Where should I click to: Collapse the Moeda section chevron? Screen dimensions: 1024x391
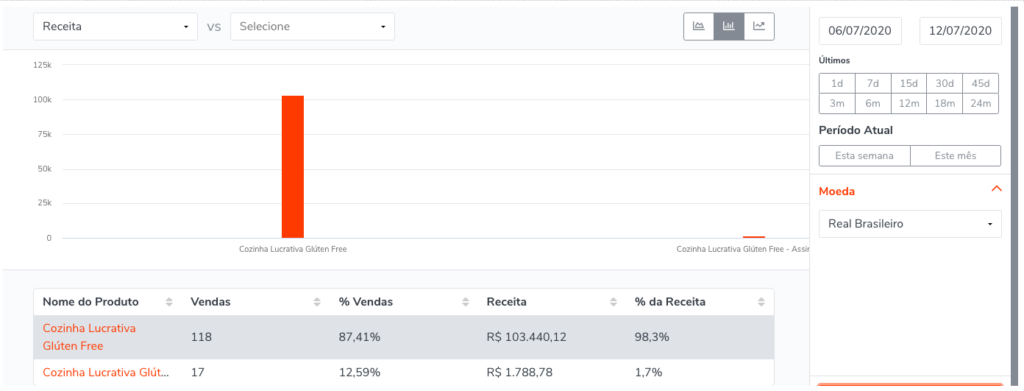coord(996,189)
